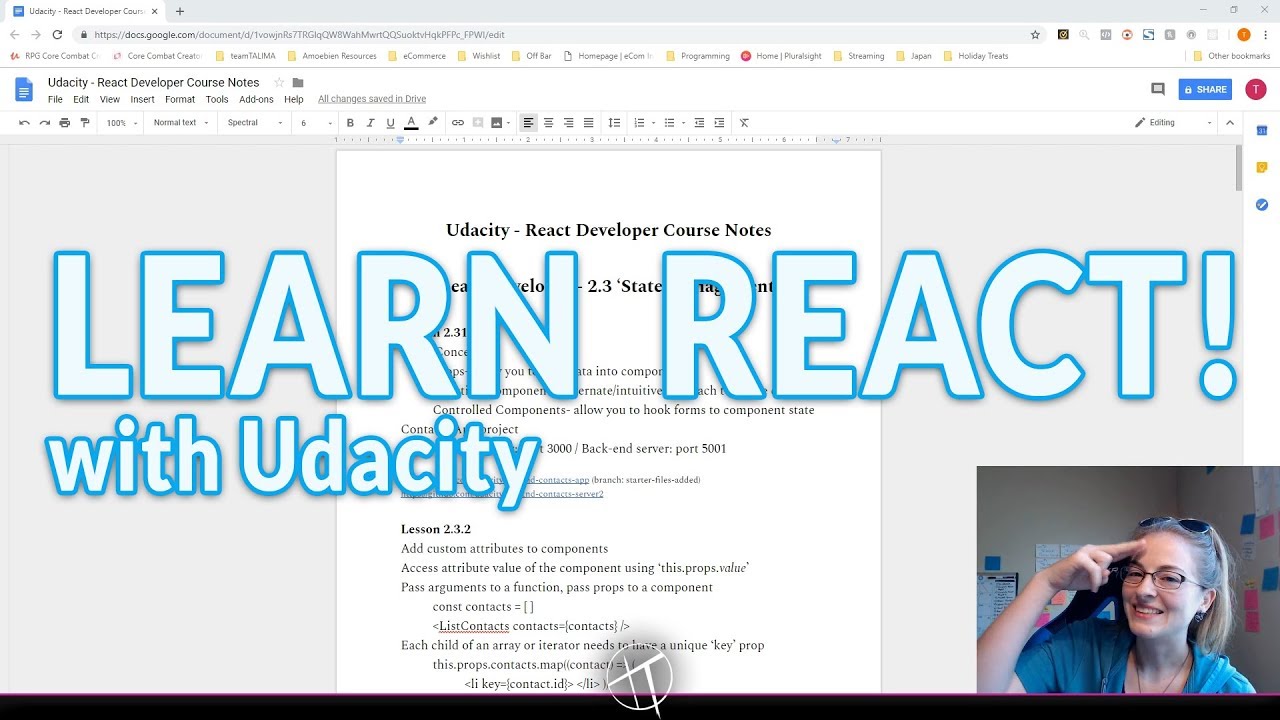Viewport: 1280px width, 720px height.
Task: Open the 100% zoom dropdown
Action: tap(122, 123)
